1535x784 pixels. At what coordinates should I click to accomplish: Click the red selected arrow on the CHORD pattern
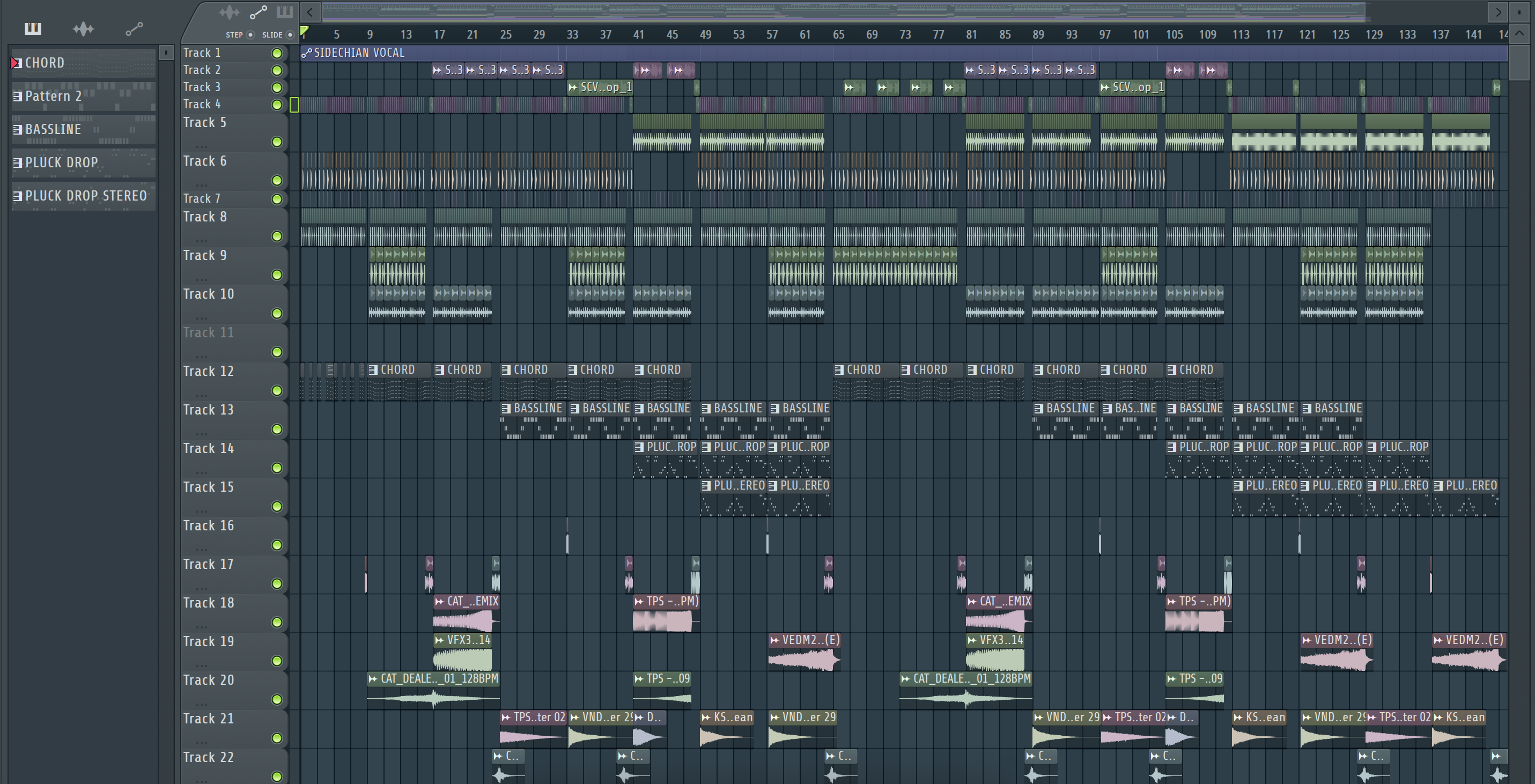point(15,63)
